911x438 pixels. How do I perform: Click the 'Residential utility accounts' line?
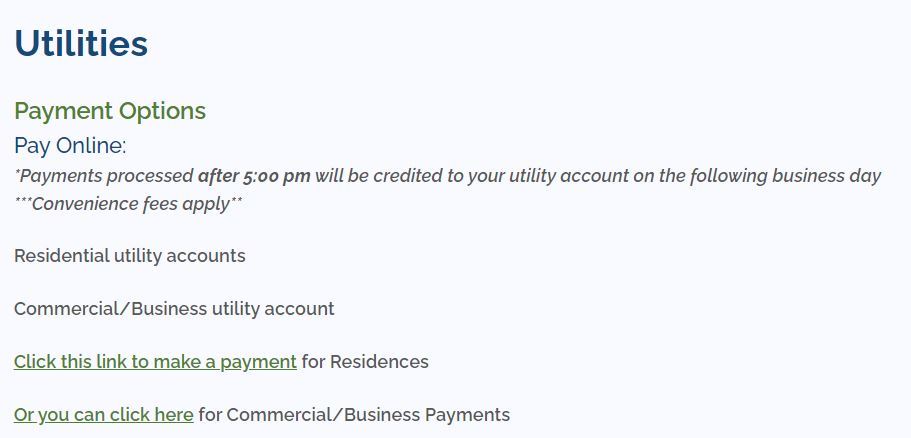pyautogui.click(x=129, y=256)
